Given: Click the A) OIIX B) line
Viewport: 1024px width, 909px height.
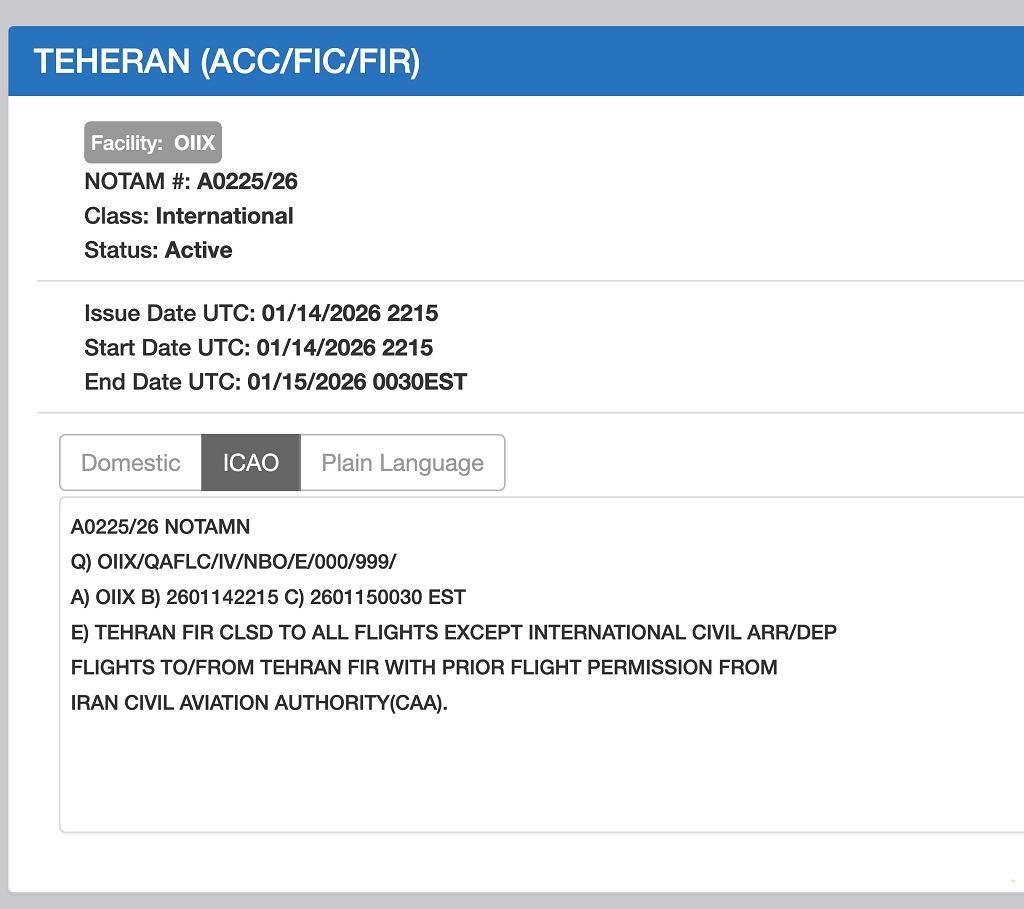Looking at the screenshot, I should click(265, 597).
